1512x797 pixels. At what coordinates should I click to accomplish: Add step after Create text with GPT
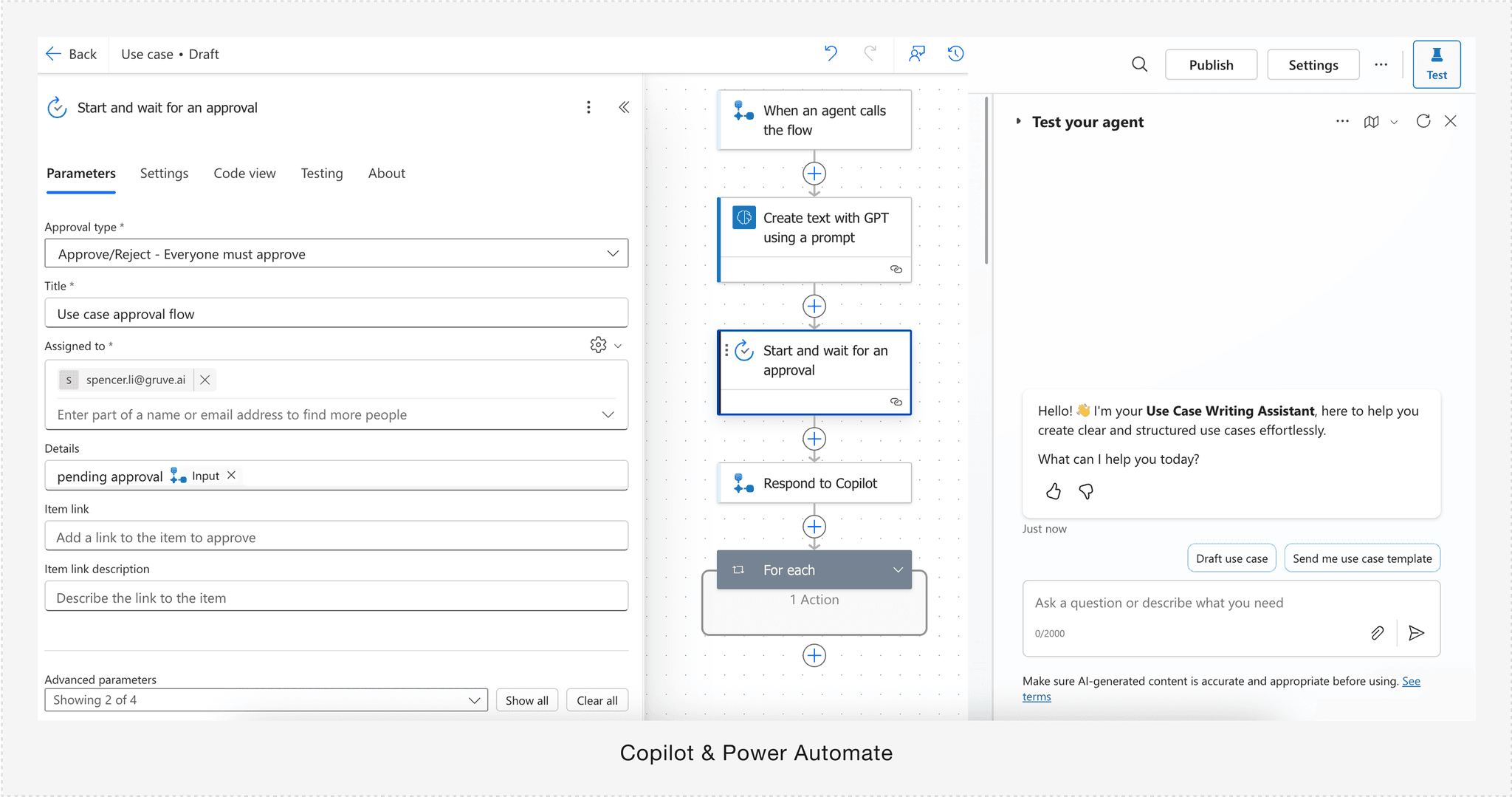click(814, 306)
